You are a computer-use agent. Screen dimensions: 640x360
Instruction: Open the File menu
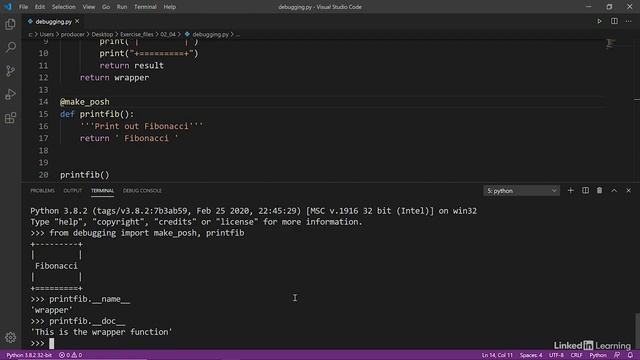[23, 7]
